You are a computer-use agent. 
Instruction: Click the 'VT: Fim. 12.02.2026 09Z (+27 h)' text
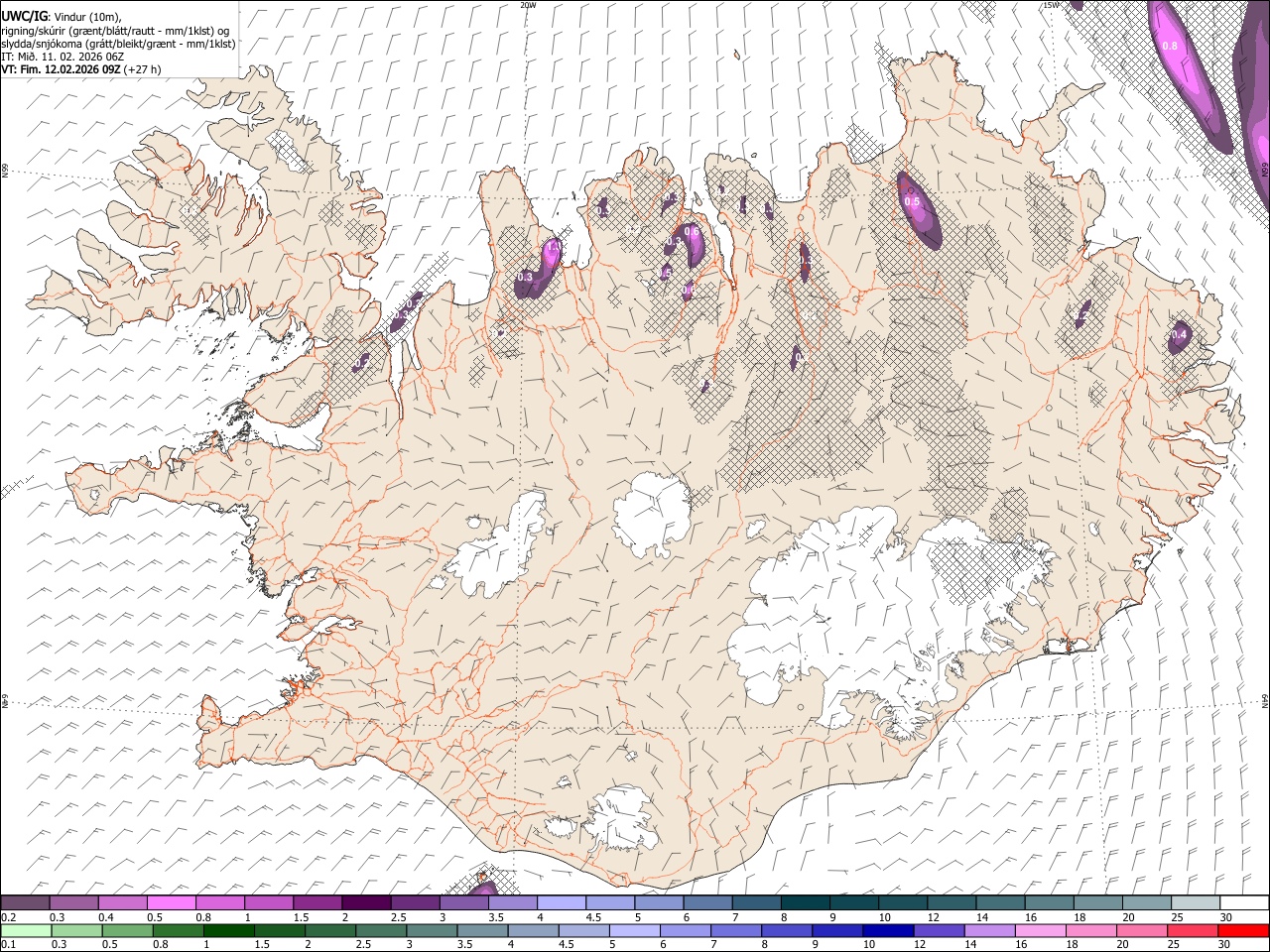click(x=81, y=69)
